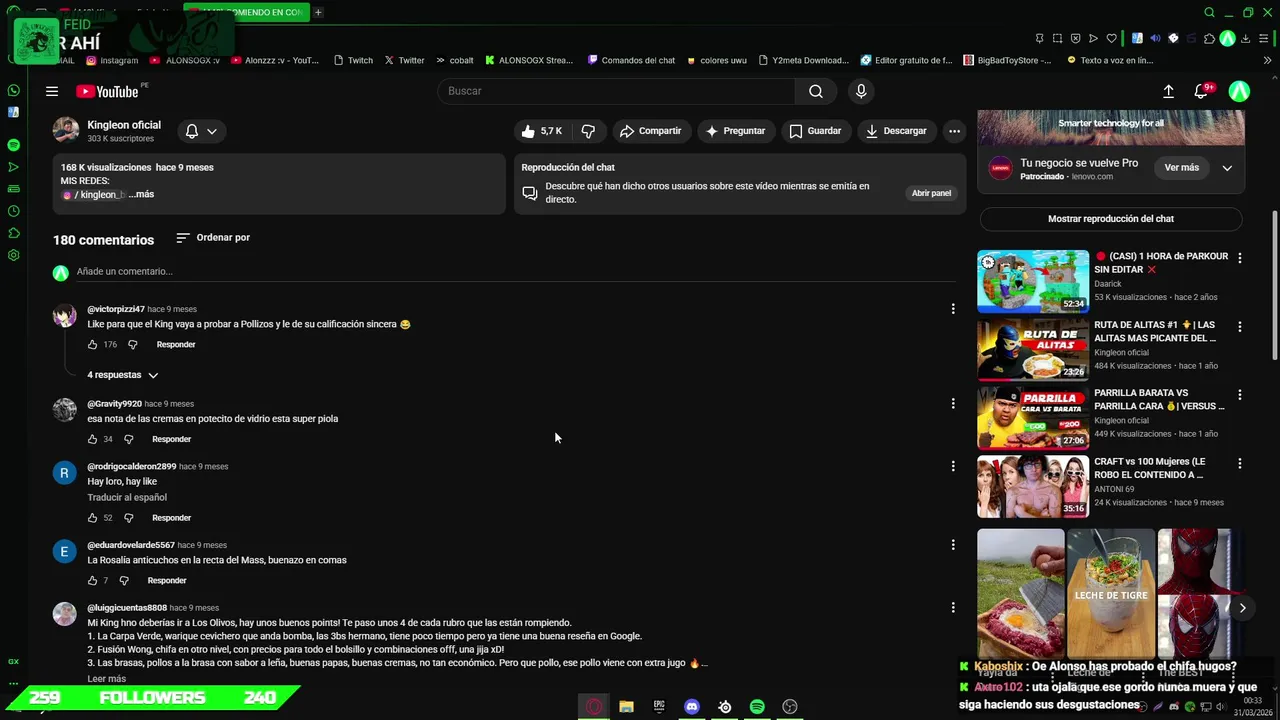1280x720 pixels.
Task: Like the video with 5,7 K thumbs-up
Action: tap(542, 131)
